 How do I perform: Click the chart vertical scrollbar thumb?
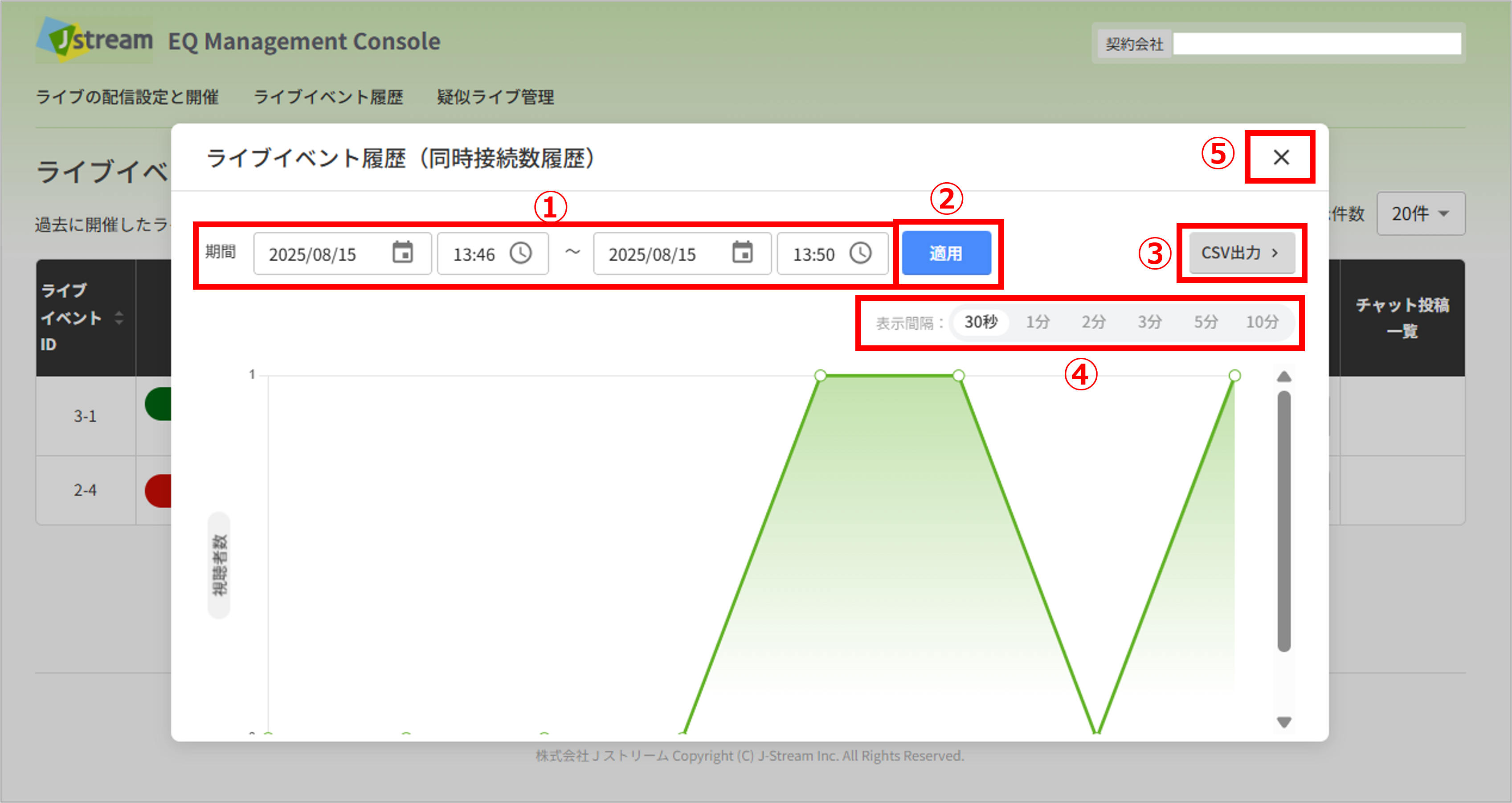[x=1284, y=521]
